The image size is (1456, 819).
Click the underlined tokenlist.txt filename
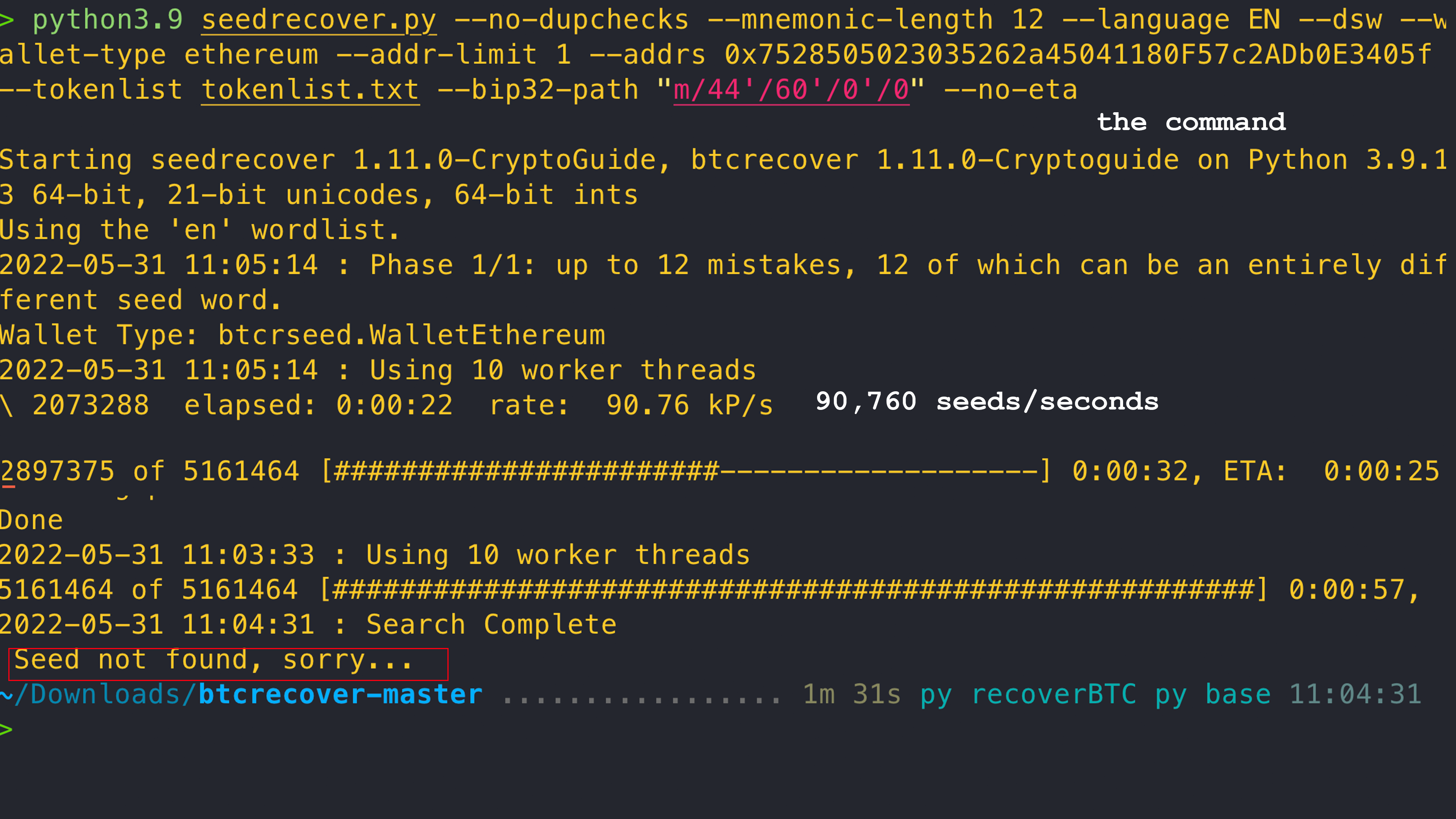coord(310,90)
